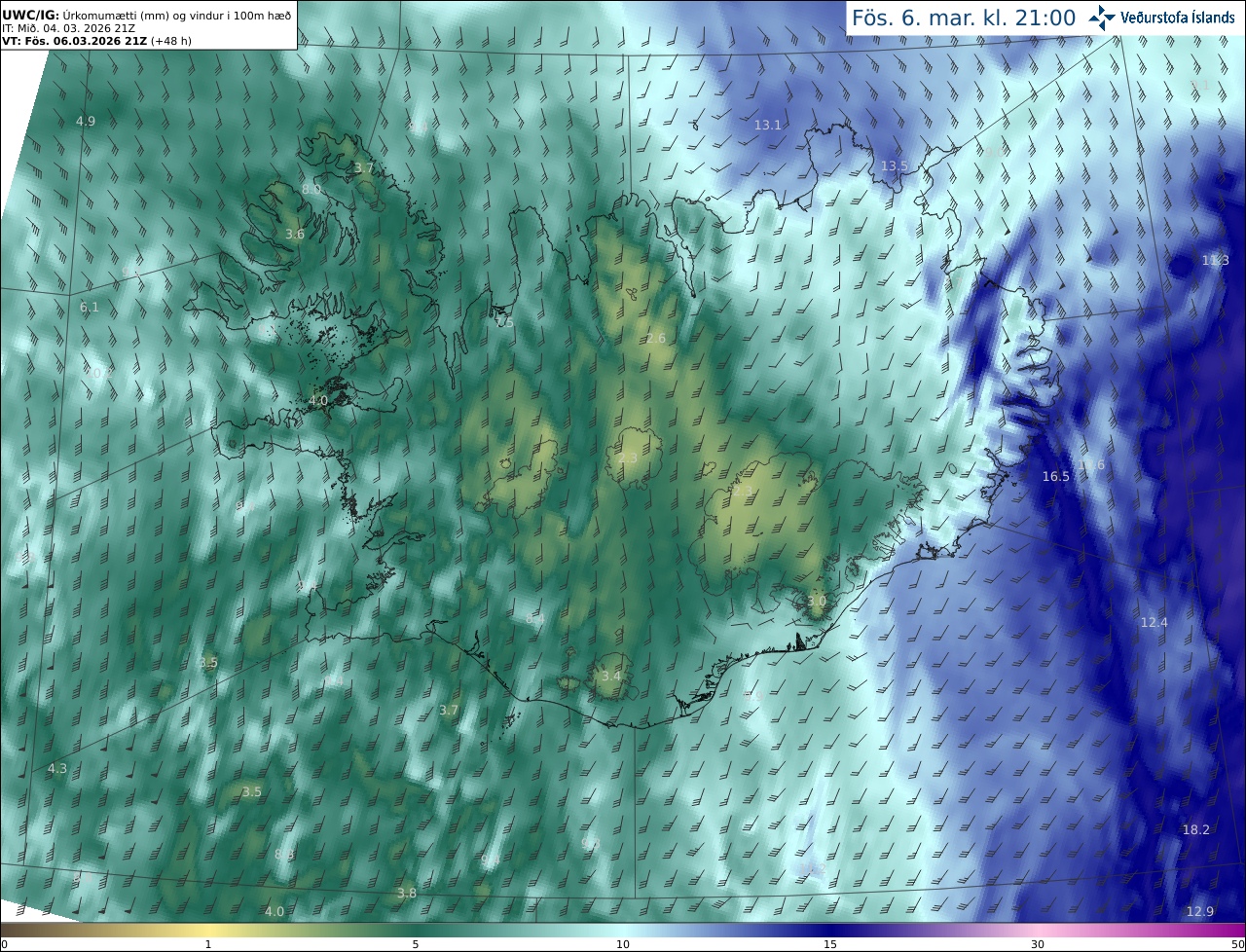This screenshot has width=1246, height=952.
Task: Click the '30' tick on the color scale
Action: 1038,944
